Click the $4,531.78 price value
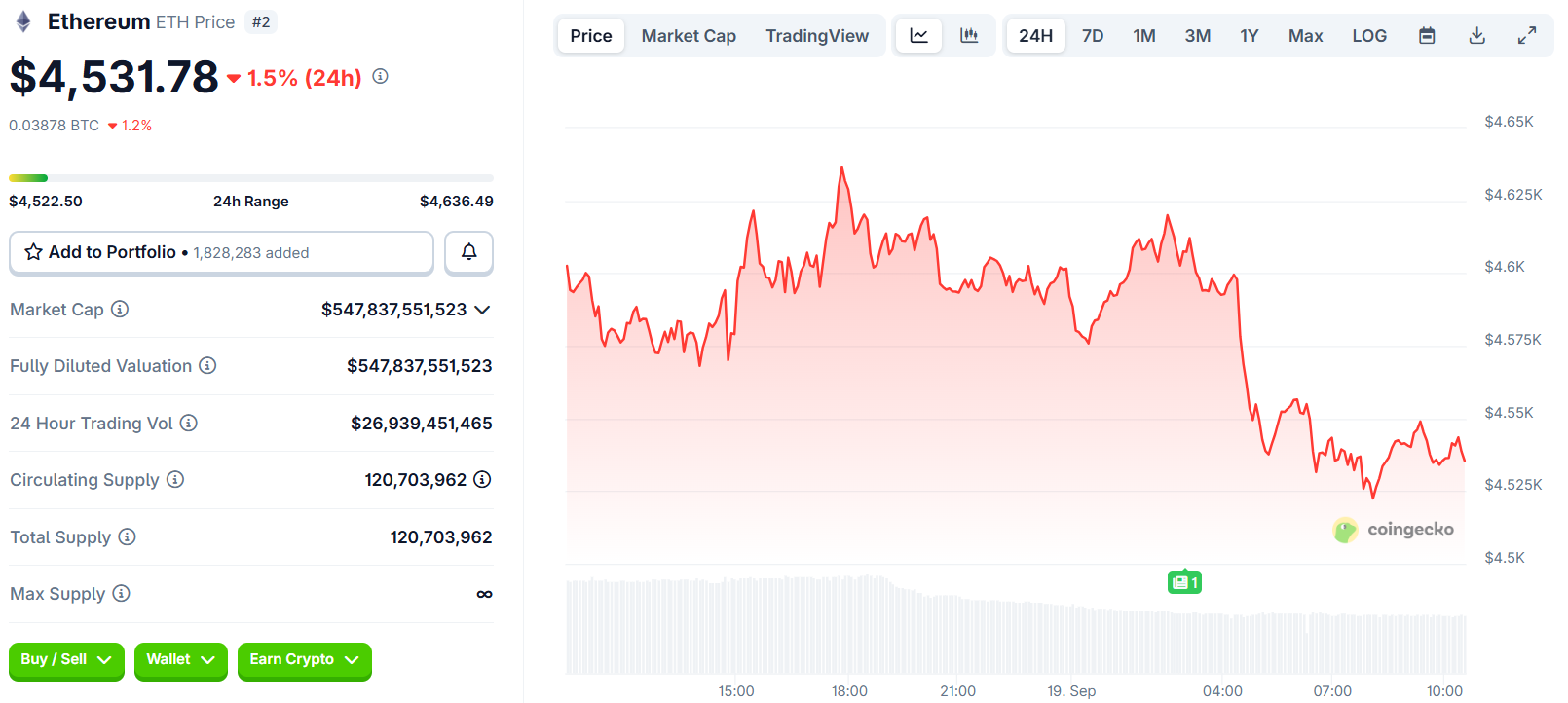Screen dimensions: 1568x703 pos(114,77)
